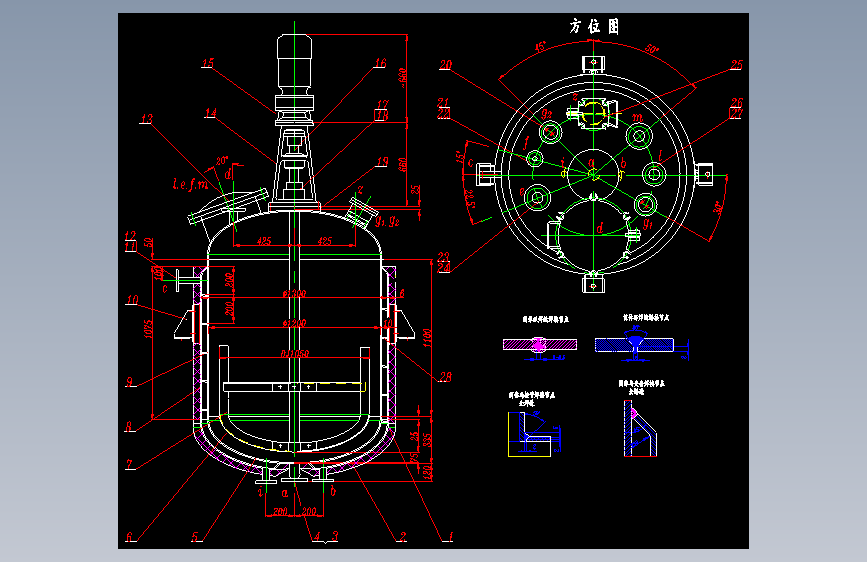
Task: Click part number 13 leader label
Action: (x=146, y=119)
